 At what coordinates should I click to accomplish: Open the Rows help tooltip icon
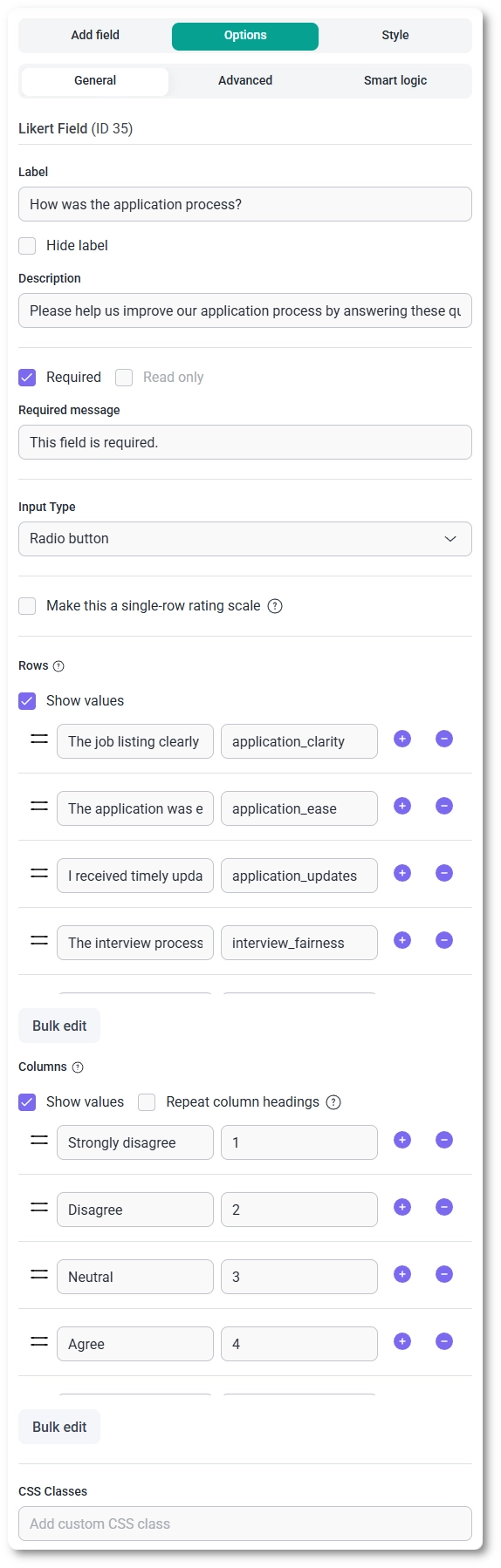58,666
